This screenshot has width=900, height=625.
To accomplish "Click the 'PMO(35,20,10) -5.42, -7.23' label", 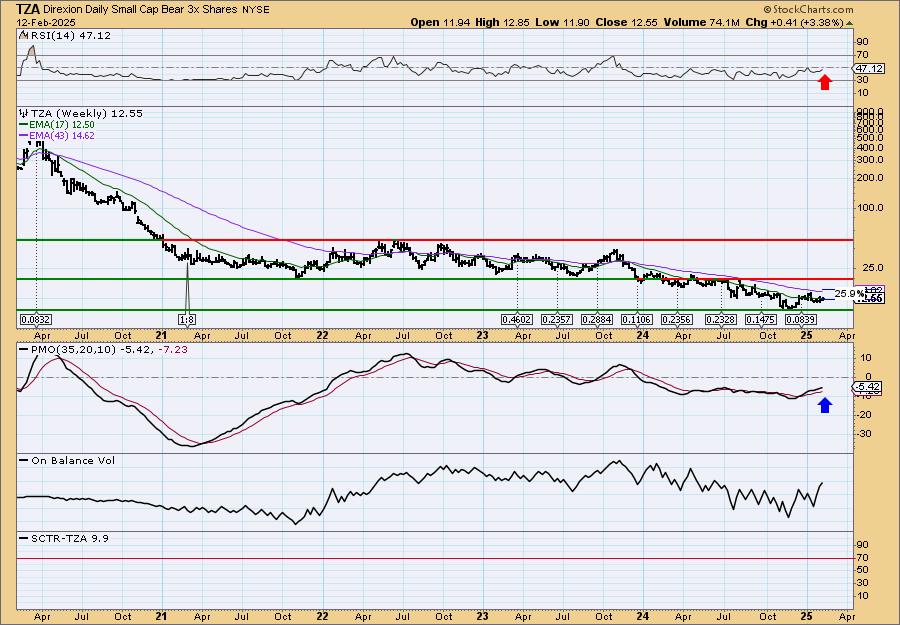I will coord(108,349).
